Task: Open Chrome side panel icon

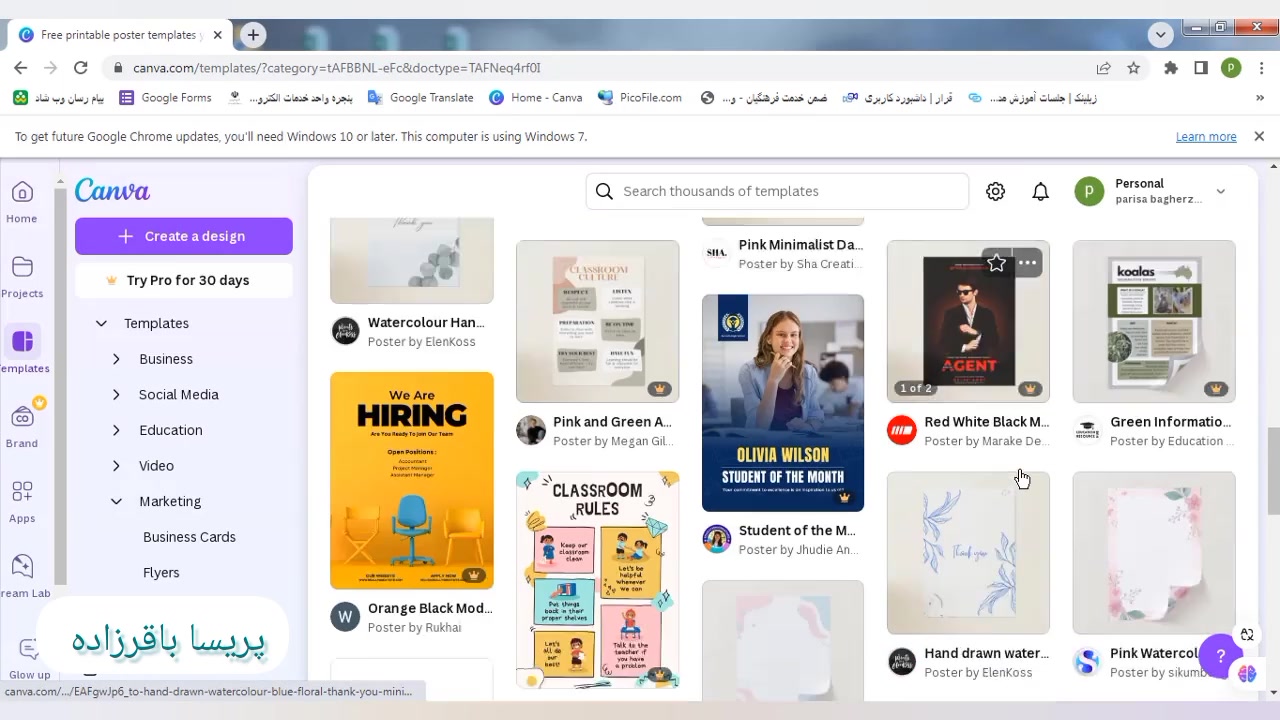Action: click(1201, 68)
